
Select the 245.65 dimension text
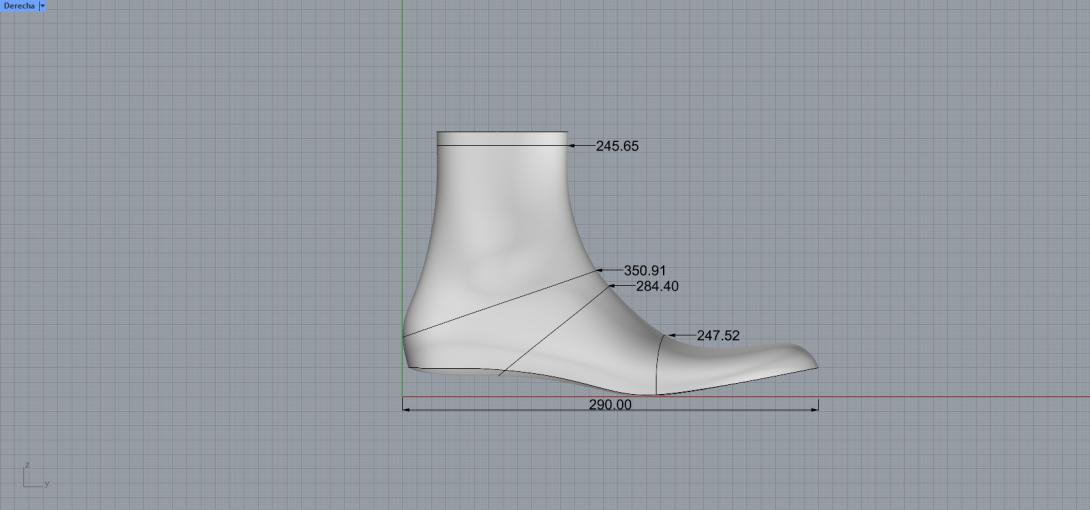click(617, 146)
